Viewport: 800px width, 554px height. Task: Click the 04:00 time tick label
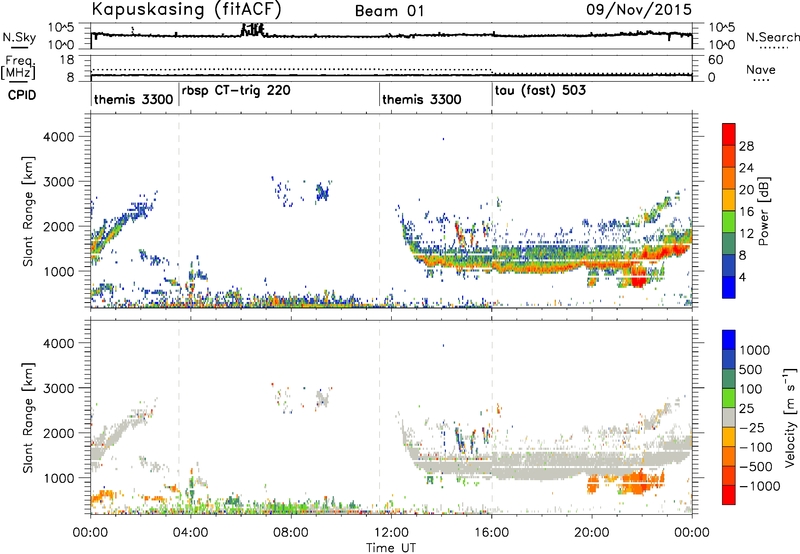tap(191, 533)
